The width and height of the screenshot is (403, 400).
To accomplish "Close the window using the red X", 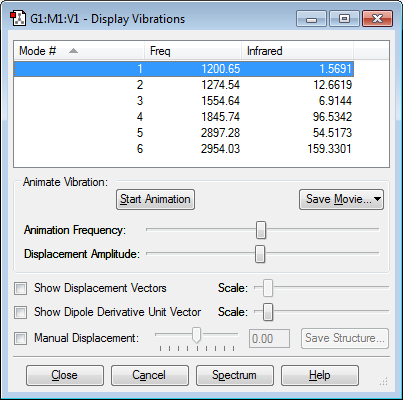I will click(x=377, y=19).
